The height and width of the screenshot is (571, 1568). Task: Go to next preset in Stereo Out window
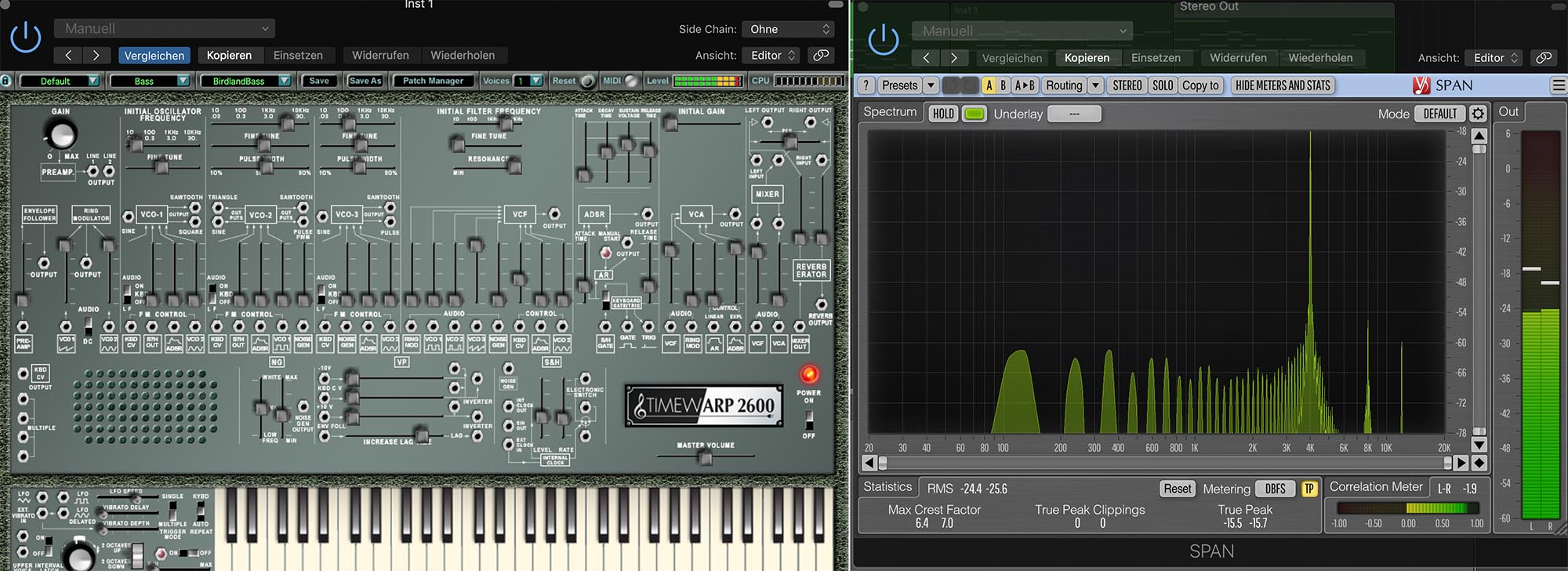(953, 57)
